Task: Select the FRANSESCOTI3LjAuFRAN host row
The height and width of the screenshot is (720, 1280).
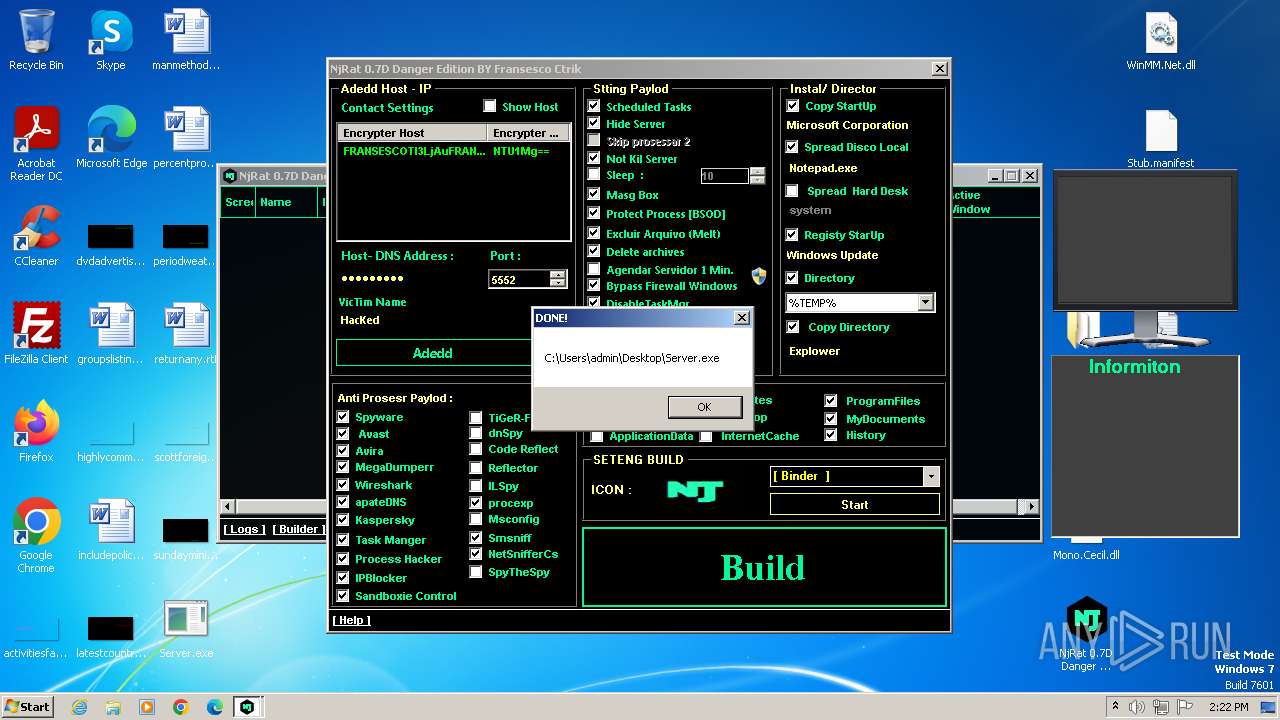Action: click(x=453, y=152)
